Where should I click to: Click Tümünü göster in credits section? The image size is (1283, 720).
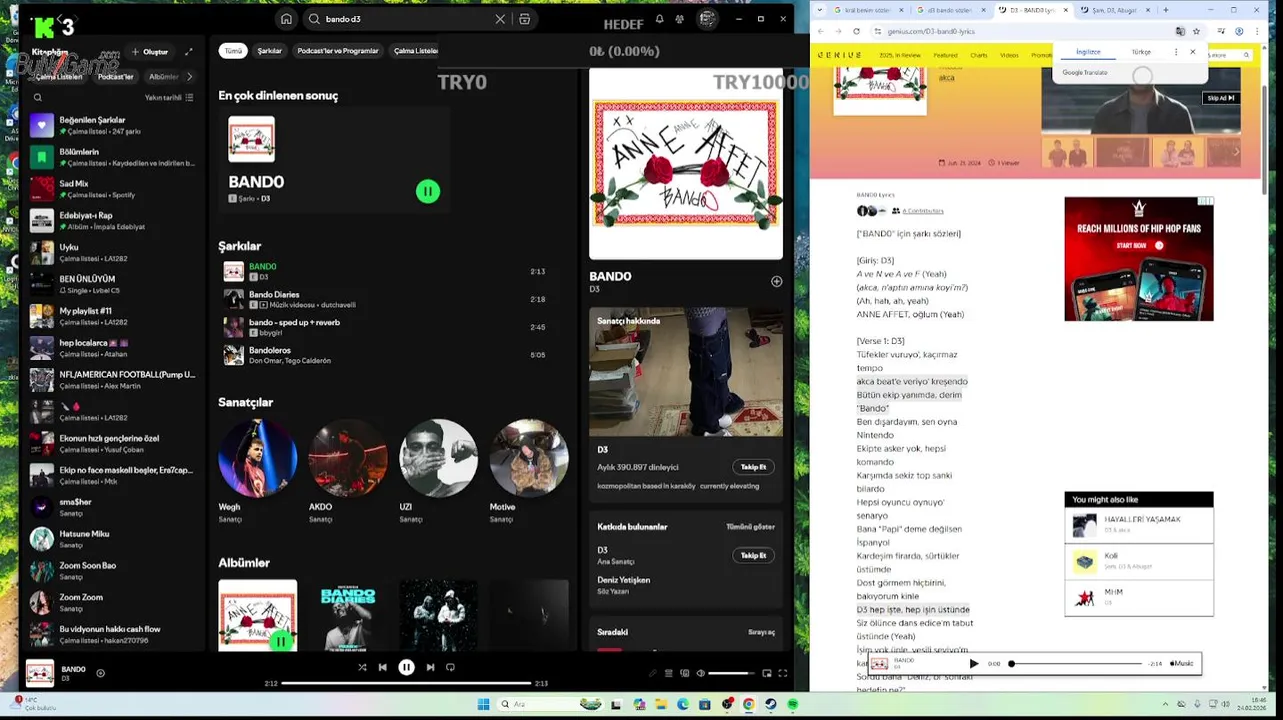point(750,527)
